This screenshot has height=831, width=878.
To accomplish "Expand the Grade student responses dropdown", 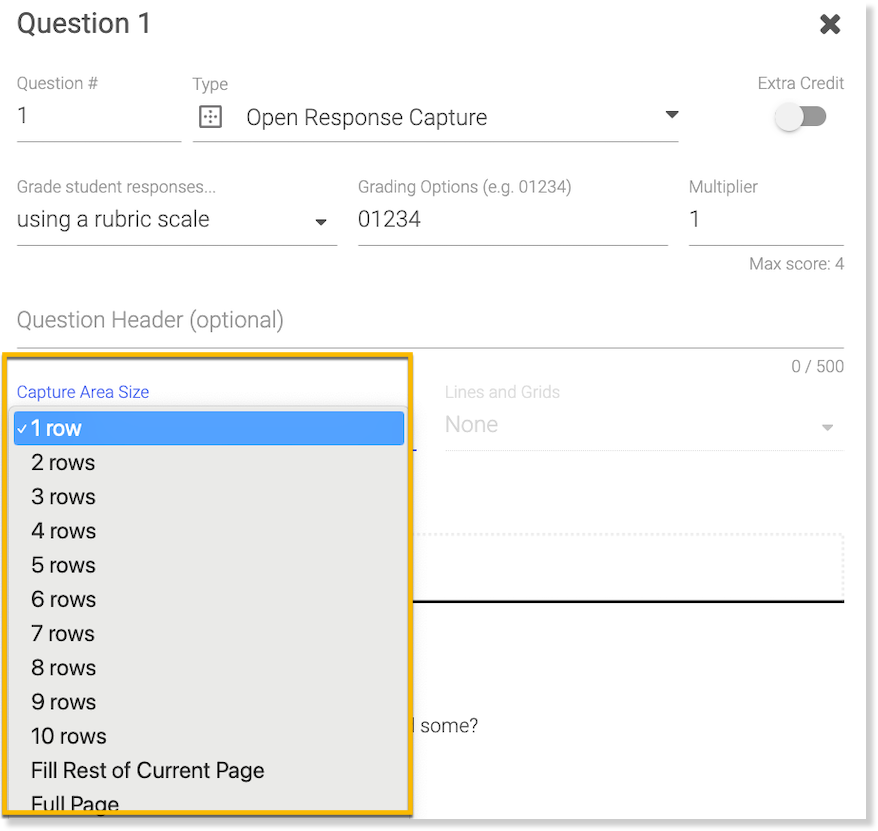I will point(321,222).
